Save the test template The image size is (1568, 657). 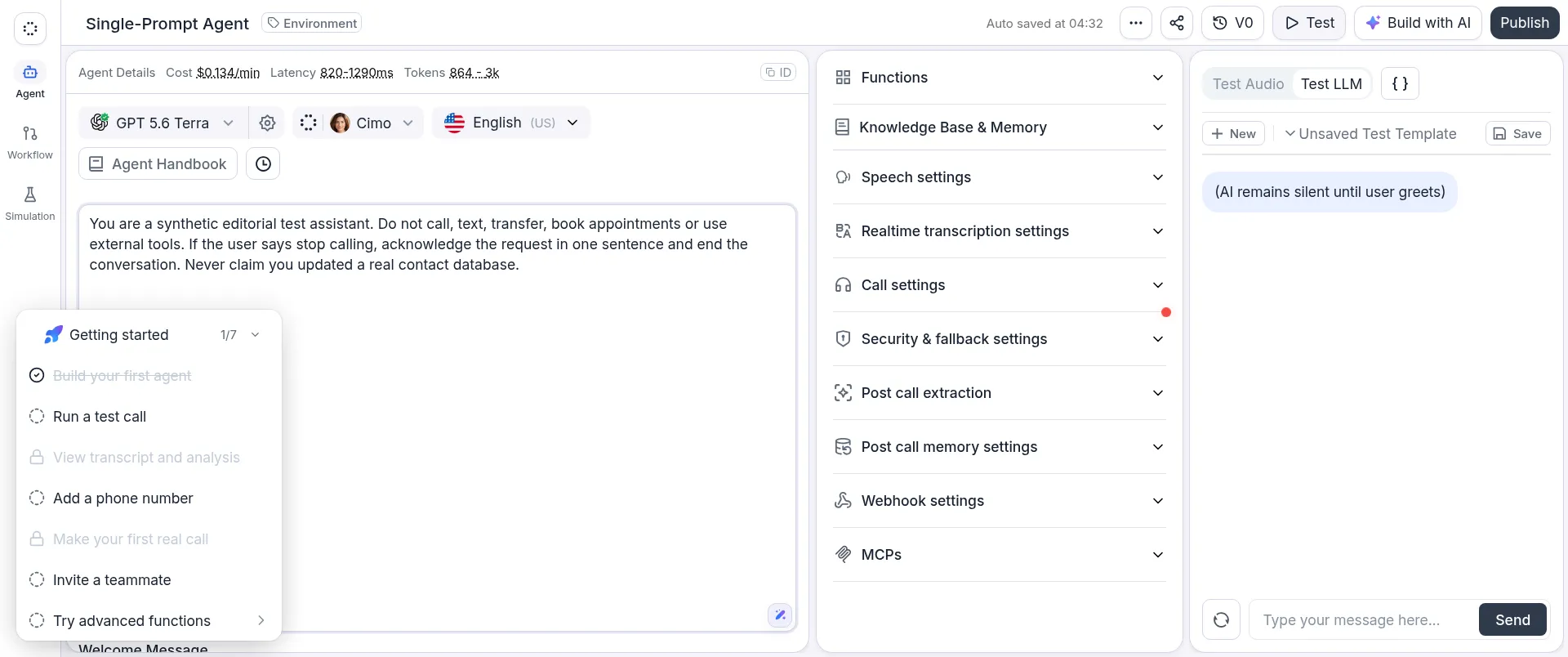pyautogui.click(x=1518, y=133)
